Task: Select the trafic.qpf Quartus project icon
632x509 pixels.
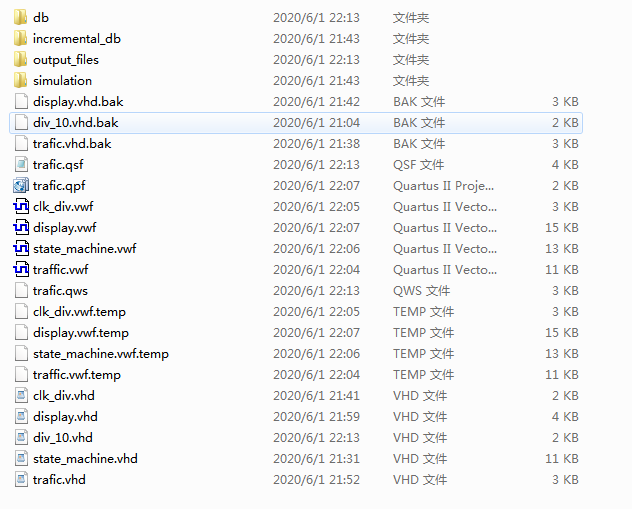Action: [21, 185]
